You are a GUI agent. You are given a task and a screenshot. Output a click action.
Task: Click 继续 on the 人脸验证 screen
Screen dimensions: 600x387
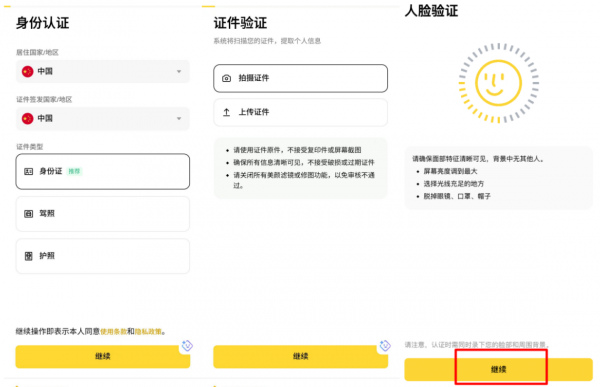tap(498, 369)
